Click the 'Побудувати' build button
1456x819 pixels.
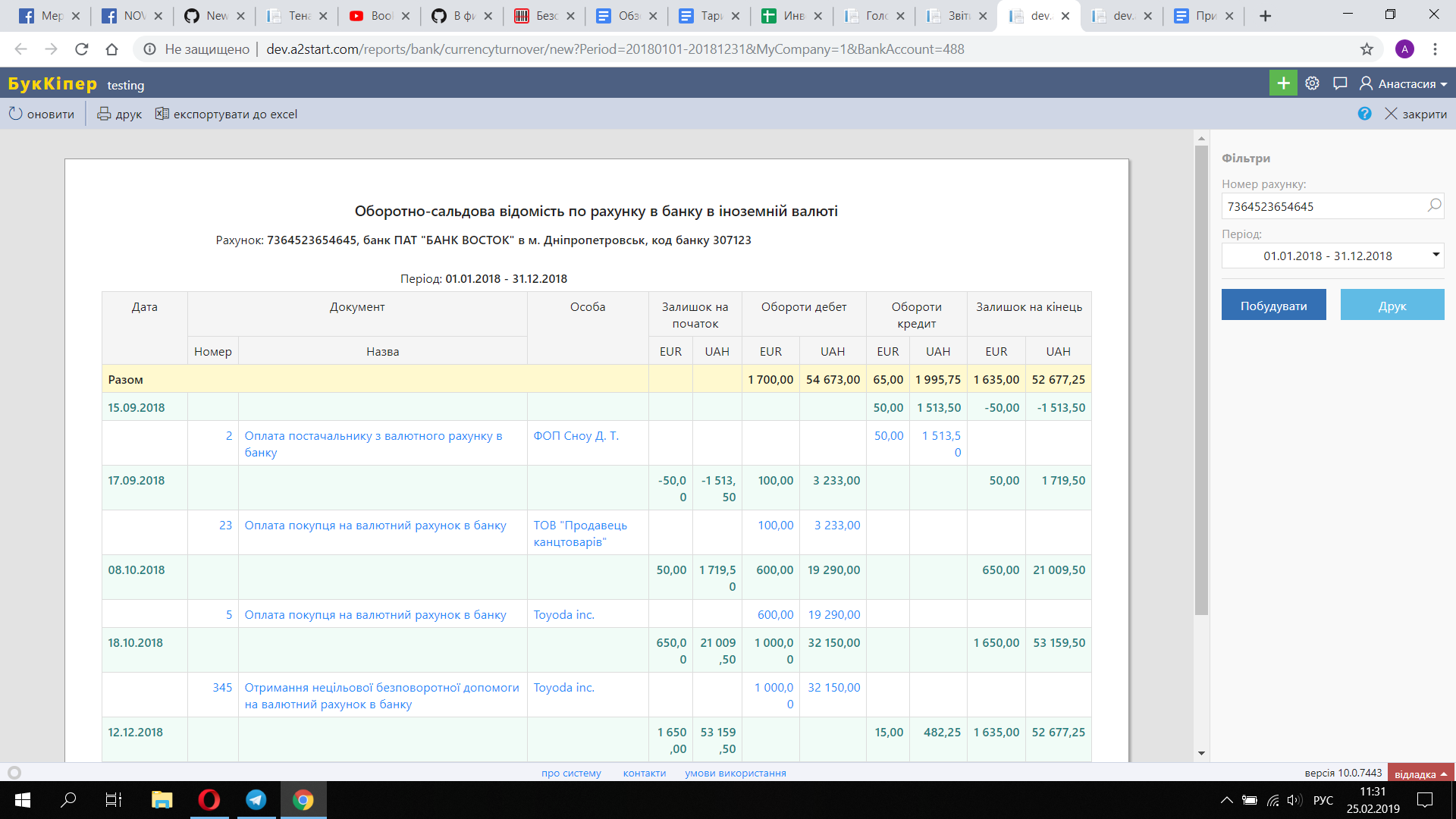coord(1273,305)
